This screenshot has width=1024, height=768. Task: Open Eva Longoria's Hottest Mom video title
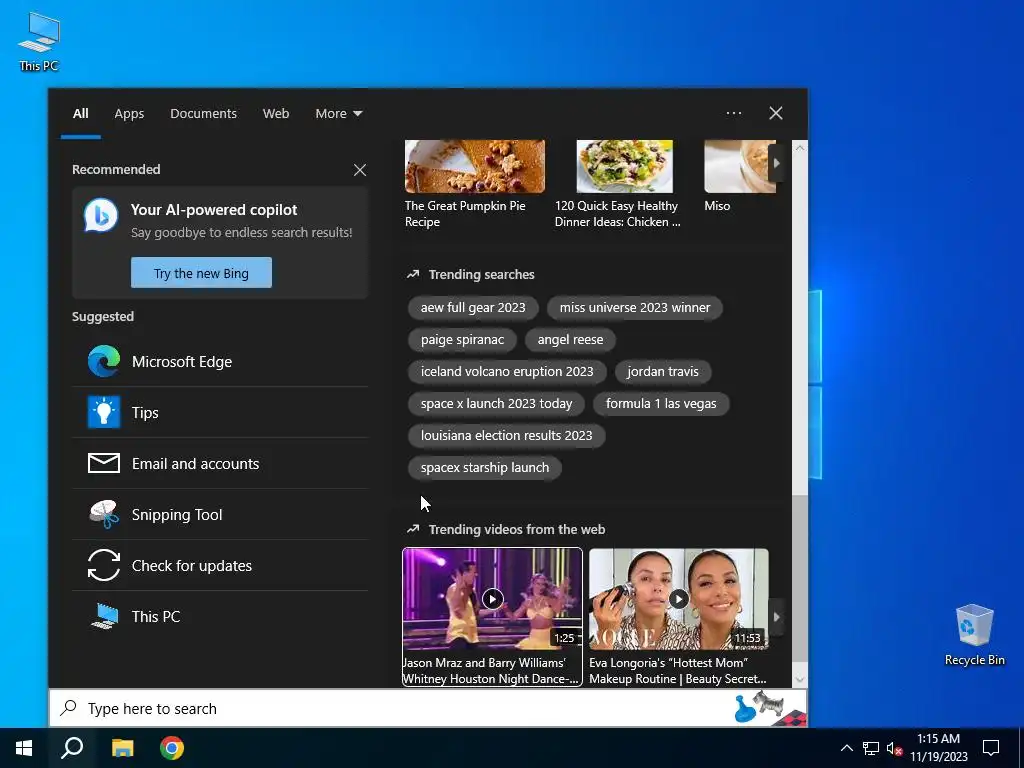click(677, 671)
